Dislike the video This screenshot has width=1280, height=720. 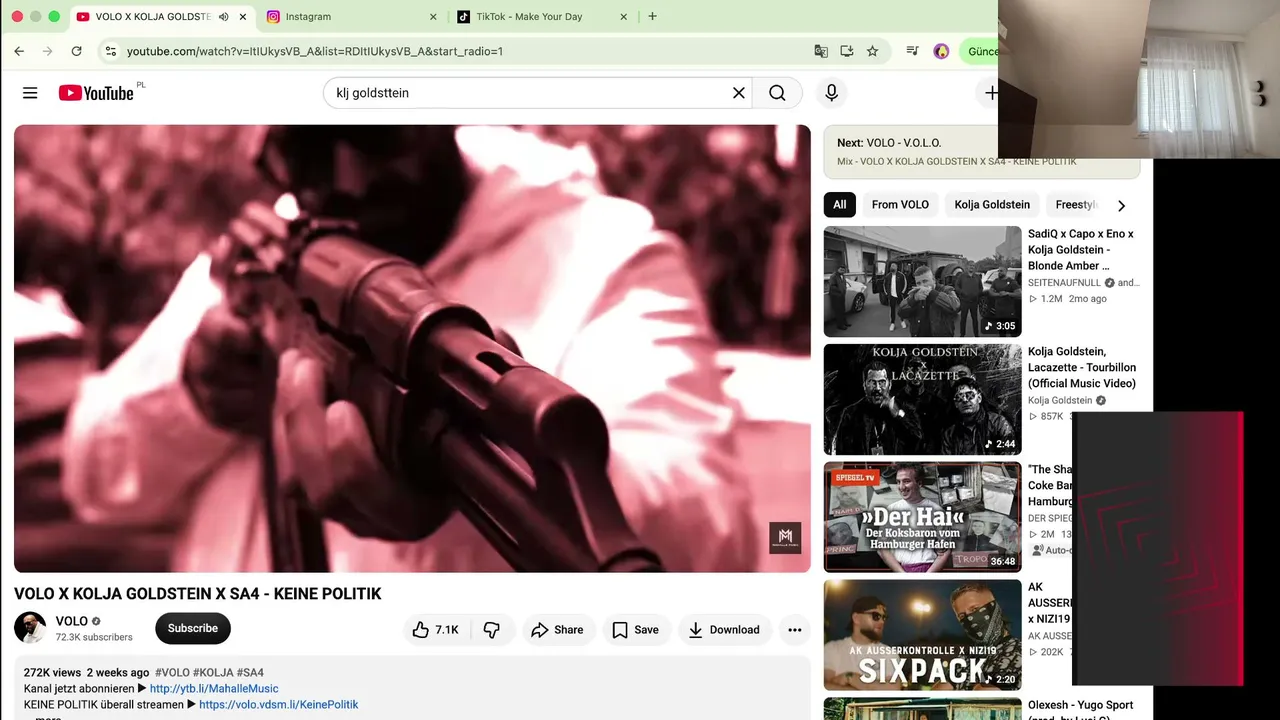[x=492, y=630]
